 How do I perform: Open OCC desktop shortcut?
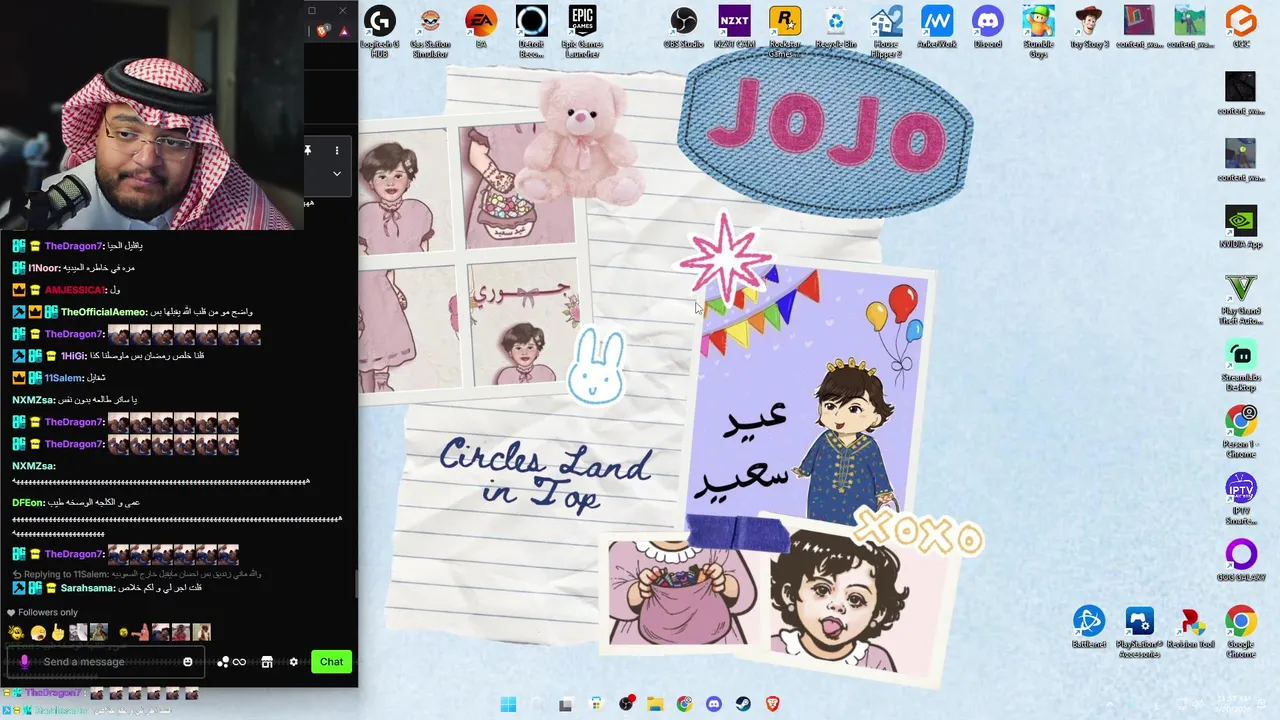[x=1241, y=28]
